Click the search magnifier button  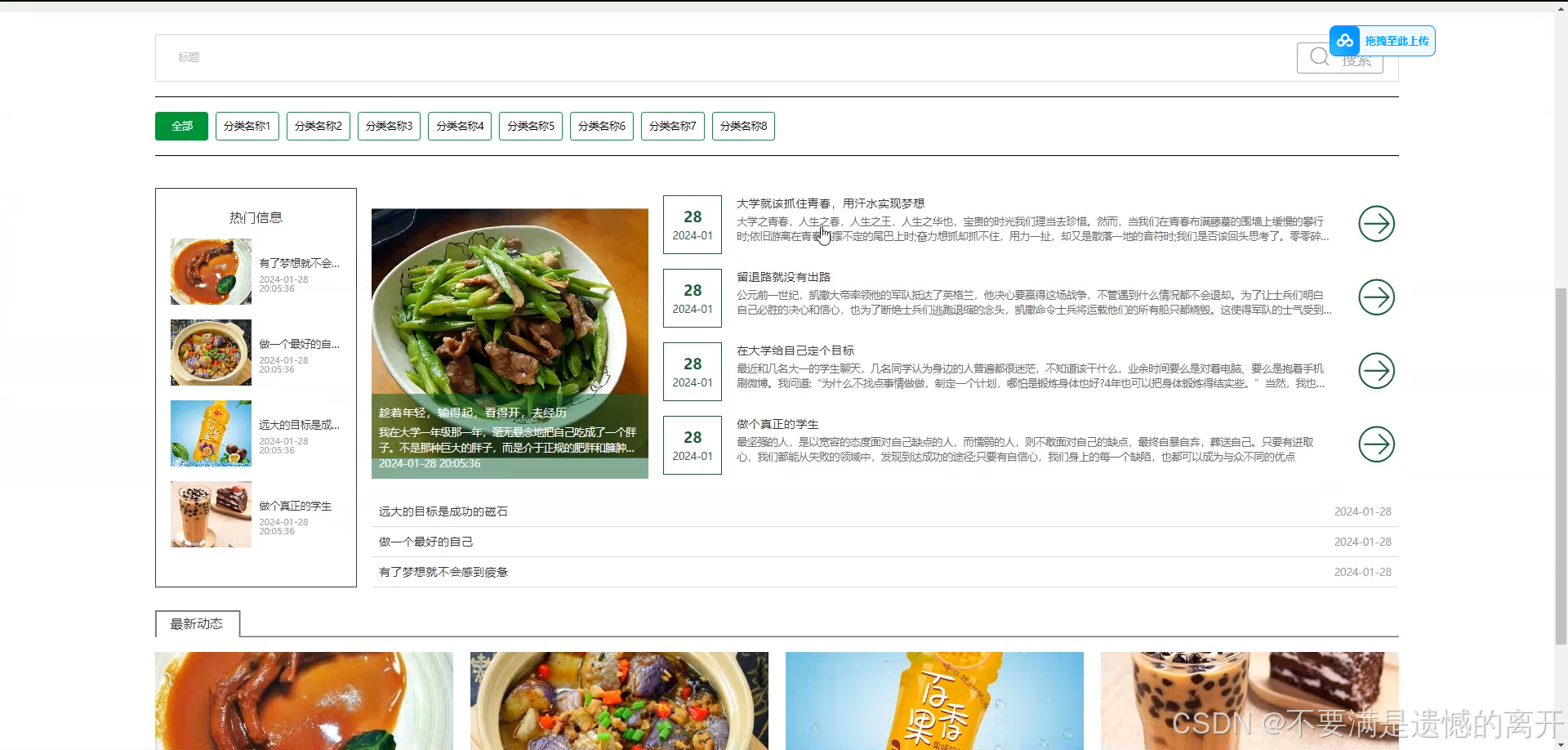point(1339,58)
